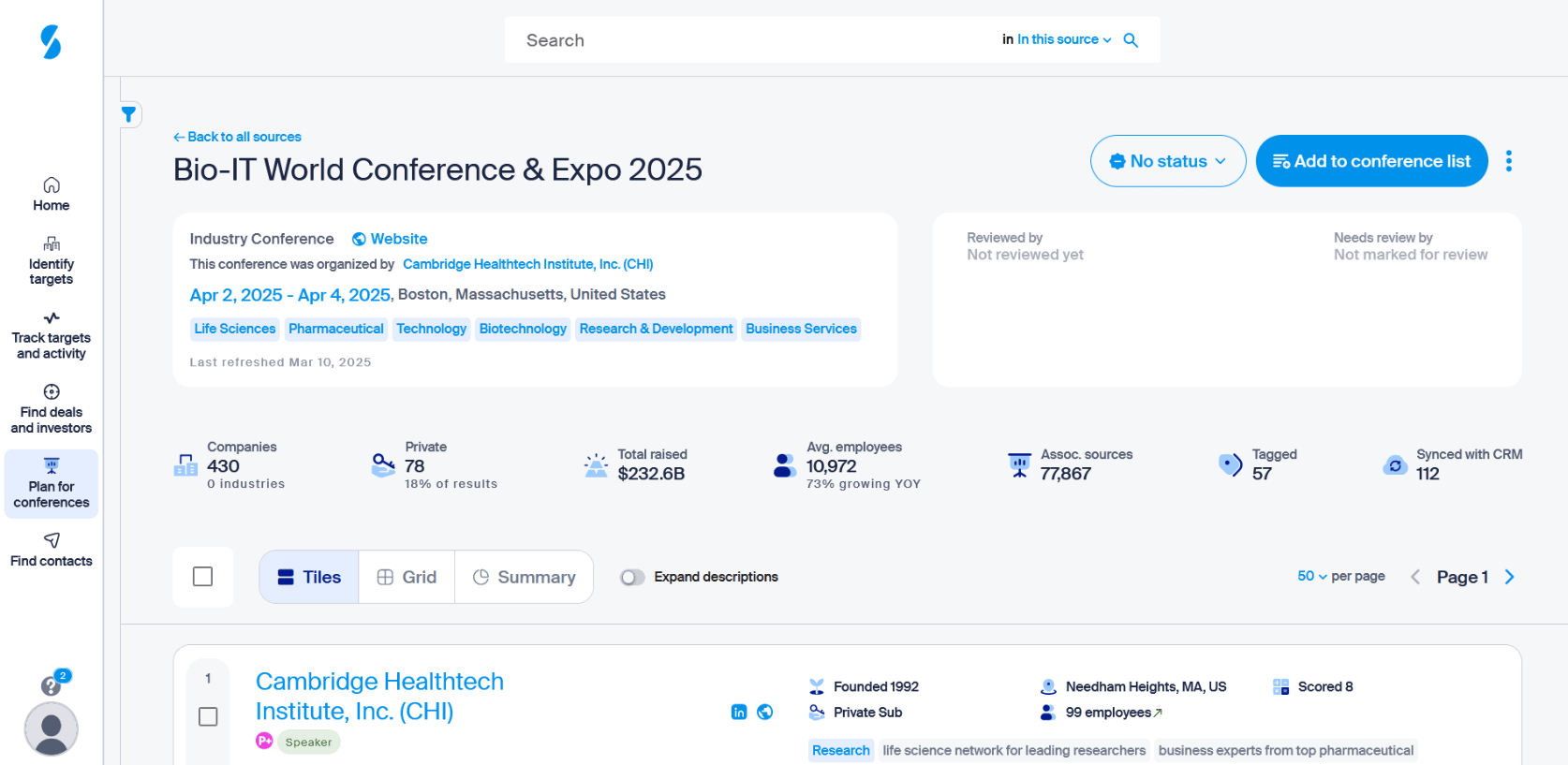Click the Scored 8 label
Viewport: 1568px width, 765px height.
(x=1325, y=686)
